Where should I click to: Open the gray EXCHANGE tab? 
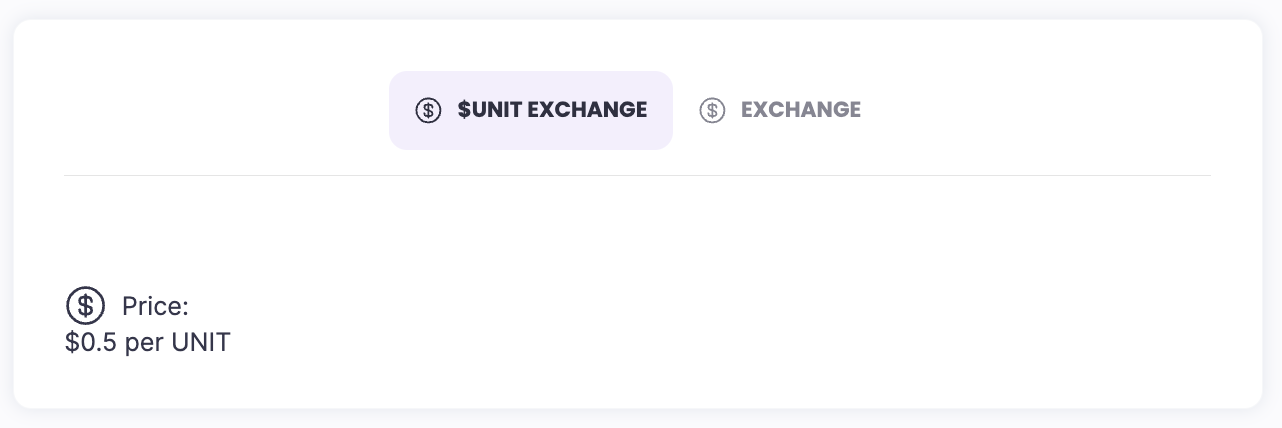tap(780, 110)
